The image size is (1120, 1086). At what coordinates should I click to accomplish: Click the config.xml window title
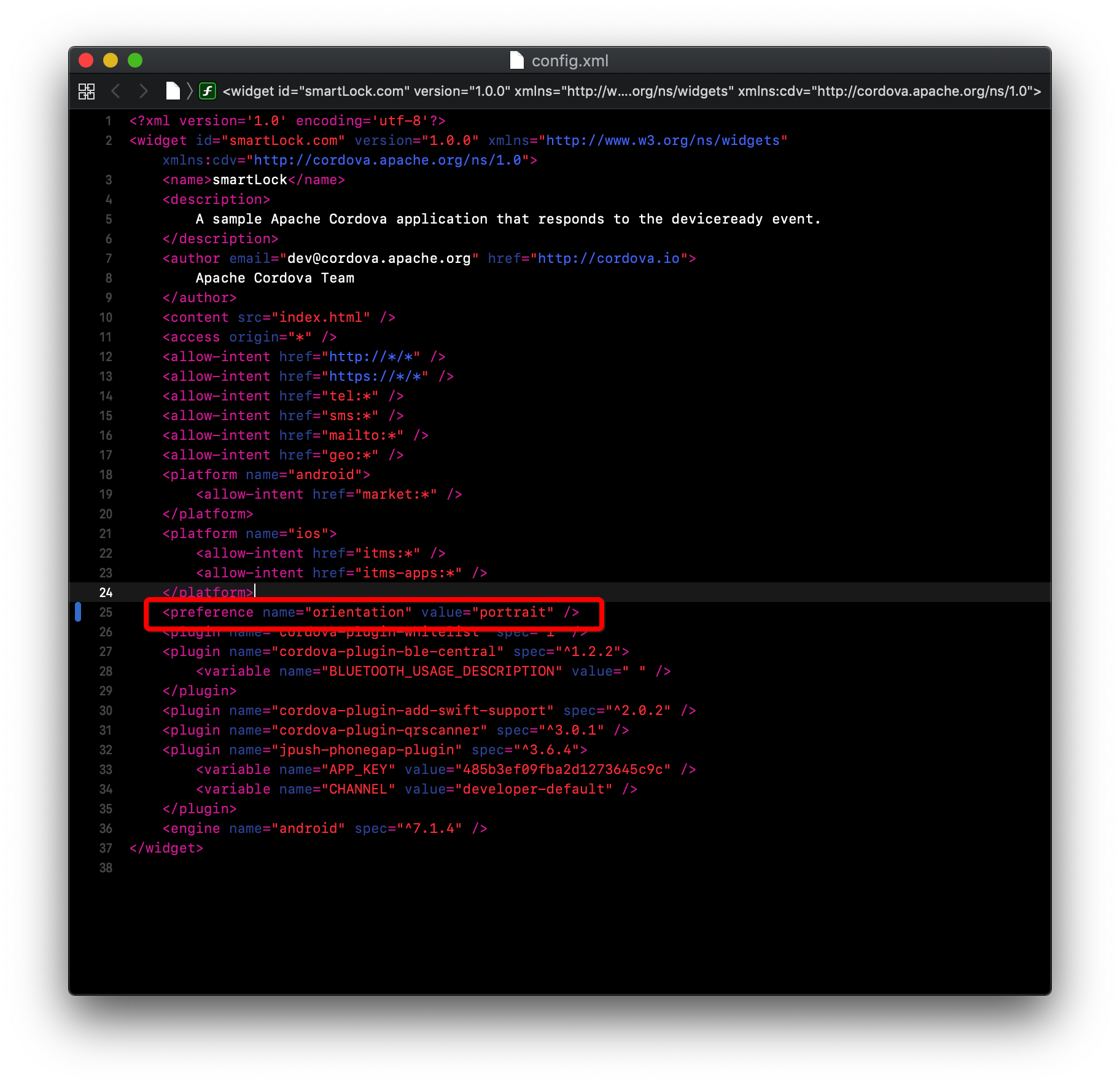coord(570,61)
